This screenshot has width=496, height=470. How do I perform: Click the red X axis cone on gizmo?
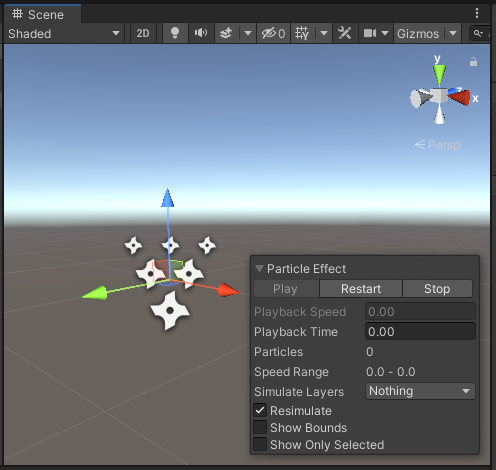tap(460, 97)
